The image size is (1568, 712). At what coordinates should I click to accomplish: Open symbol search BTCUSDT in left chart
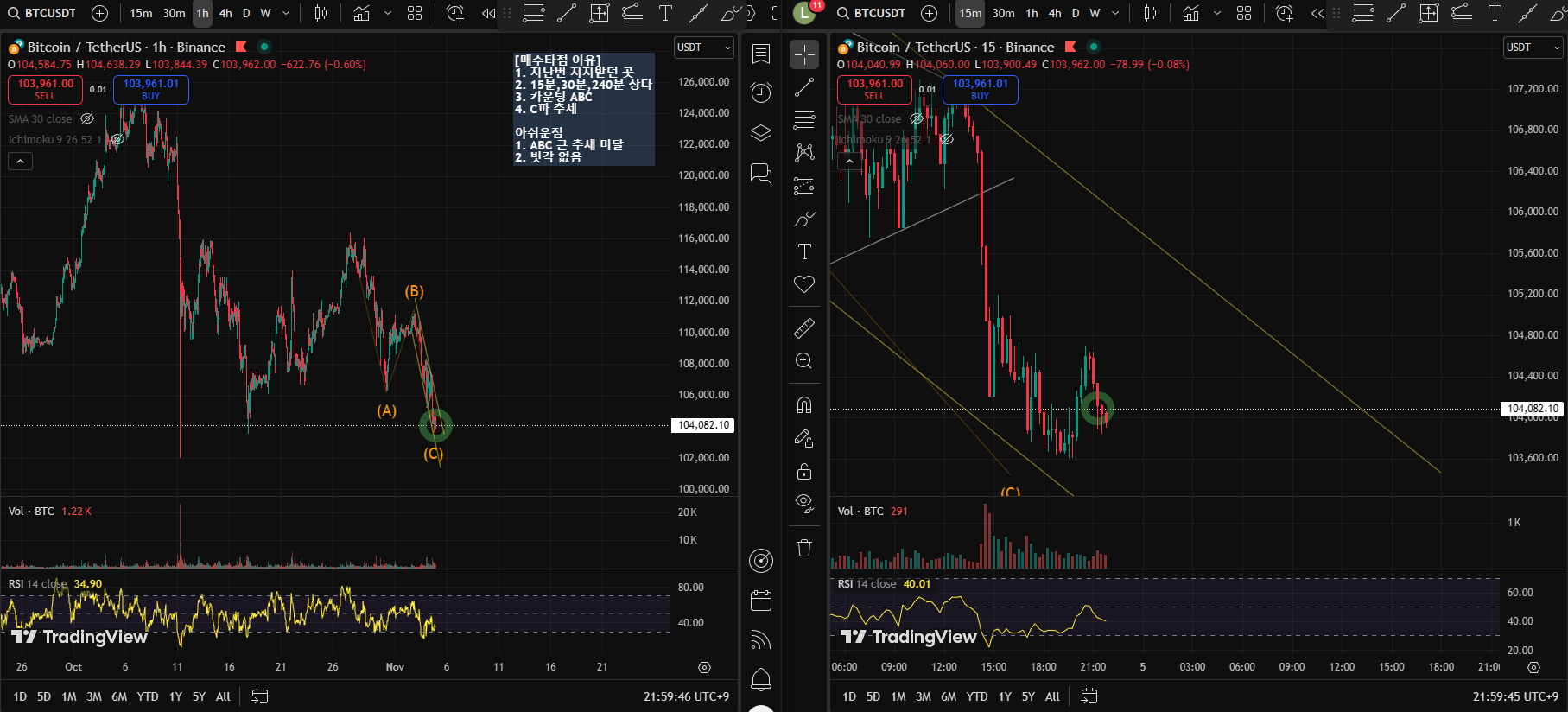[41, 13]
